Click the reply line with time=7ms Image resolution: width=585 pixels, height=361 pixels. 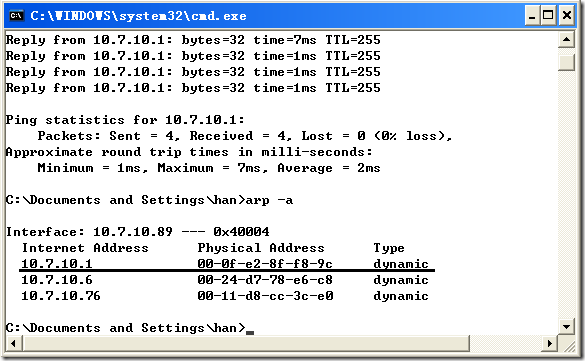coord(193,40)
